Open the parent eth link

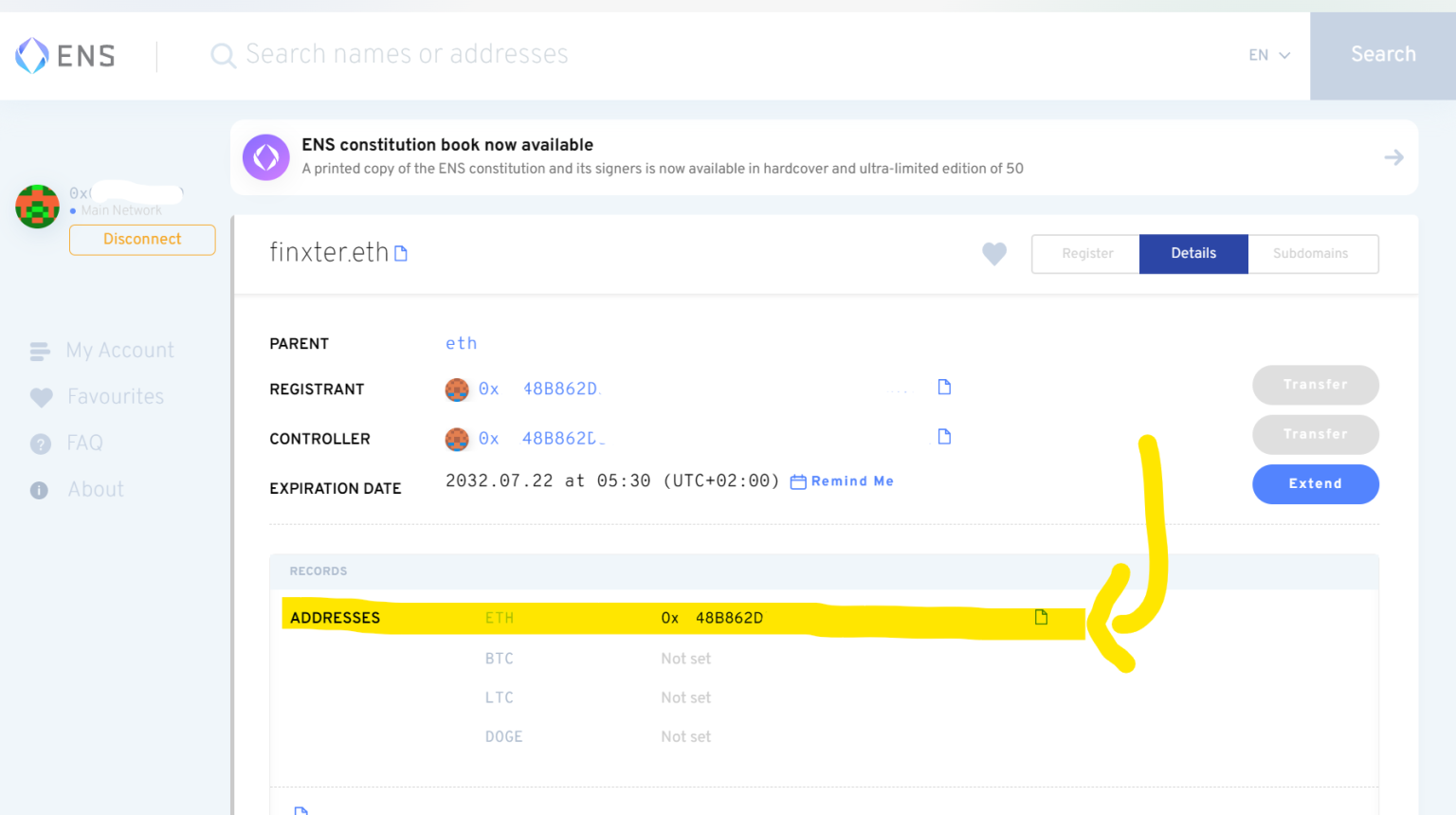(x=462, y=343)
